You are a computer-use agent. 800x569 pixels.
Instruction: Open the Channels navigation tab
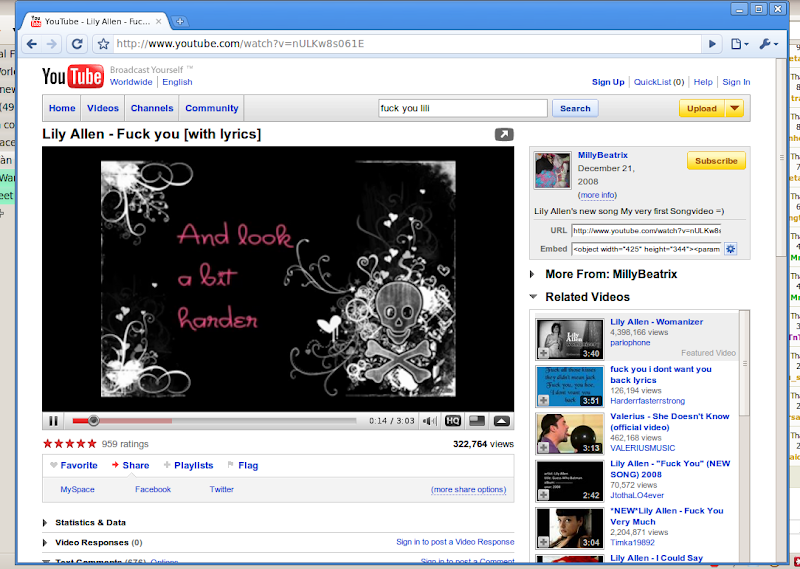(152, 108)
